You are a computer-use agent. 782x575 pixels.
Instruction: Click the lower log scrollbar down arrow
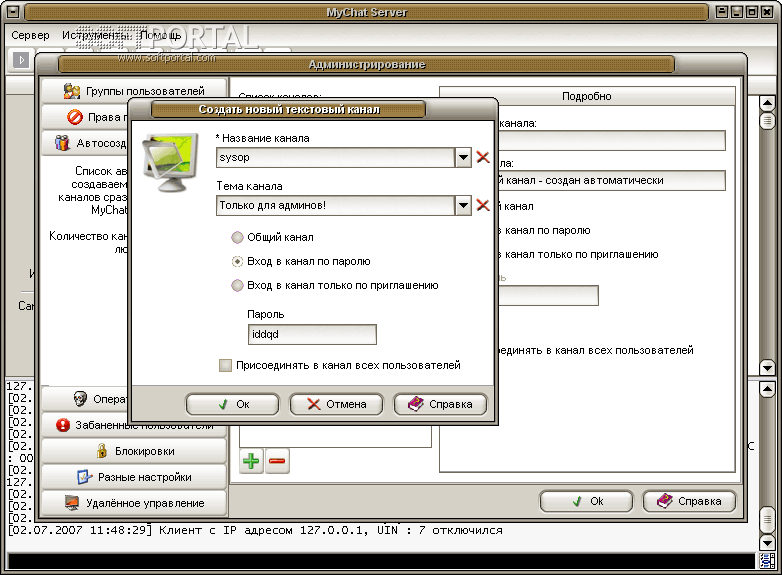tap(767, 542)
